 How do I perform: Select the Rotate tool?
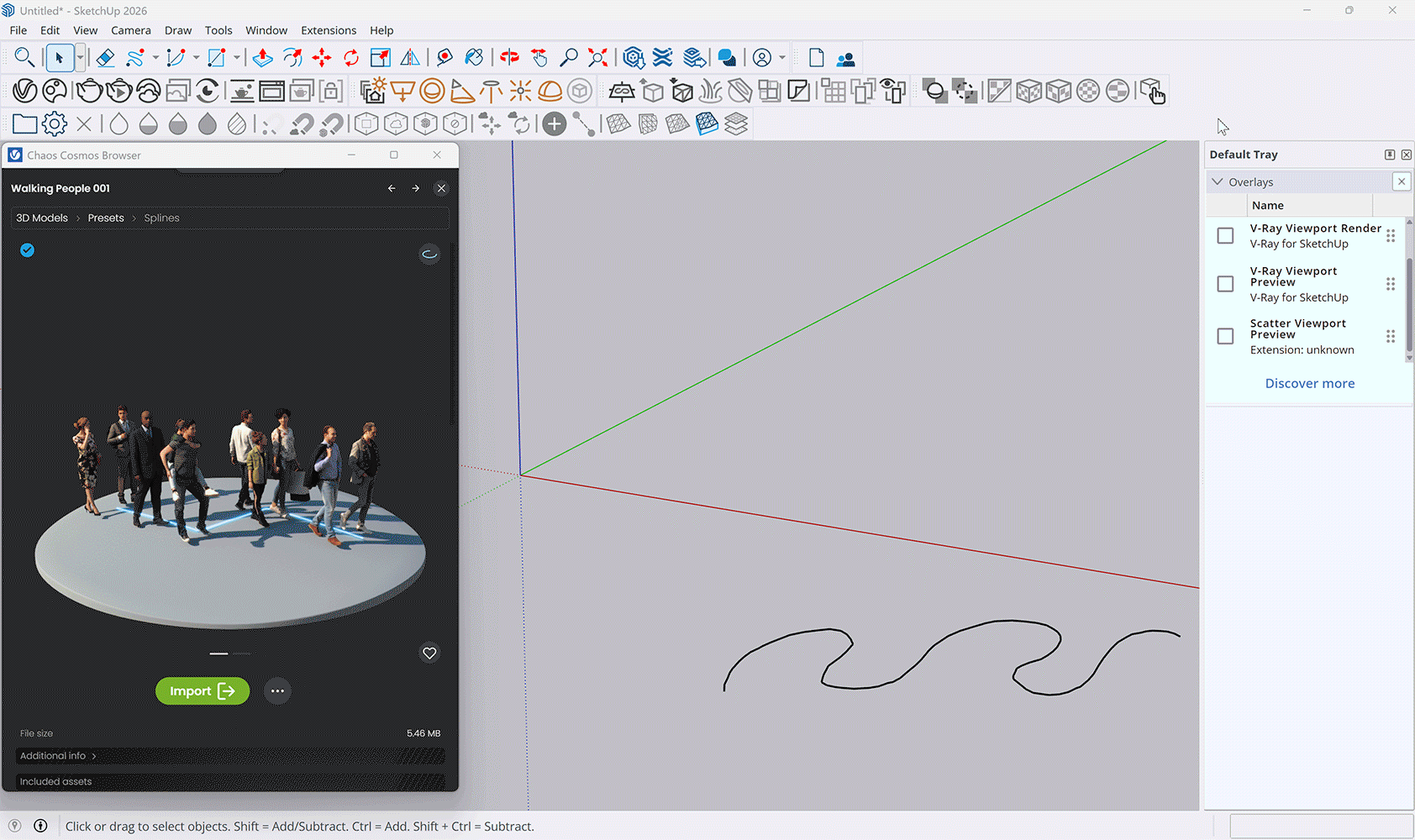[x=351, y=57]
